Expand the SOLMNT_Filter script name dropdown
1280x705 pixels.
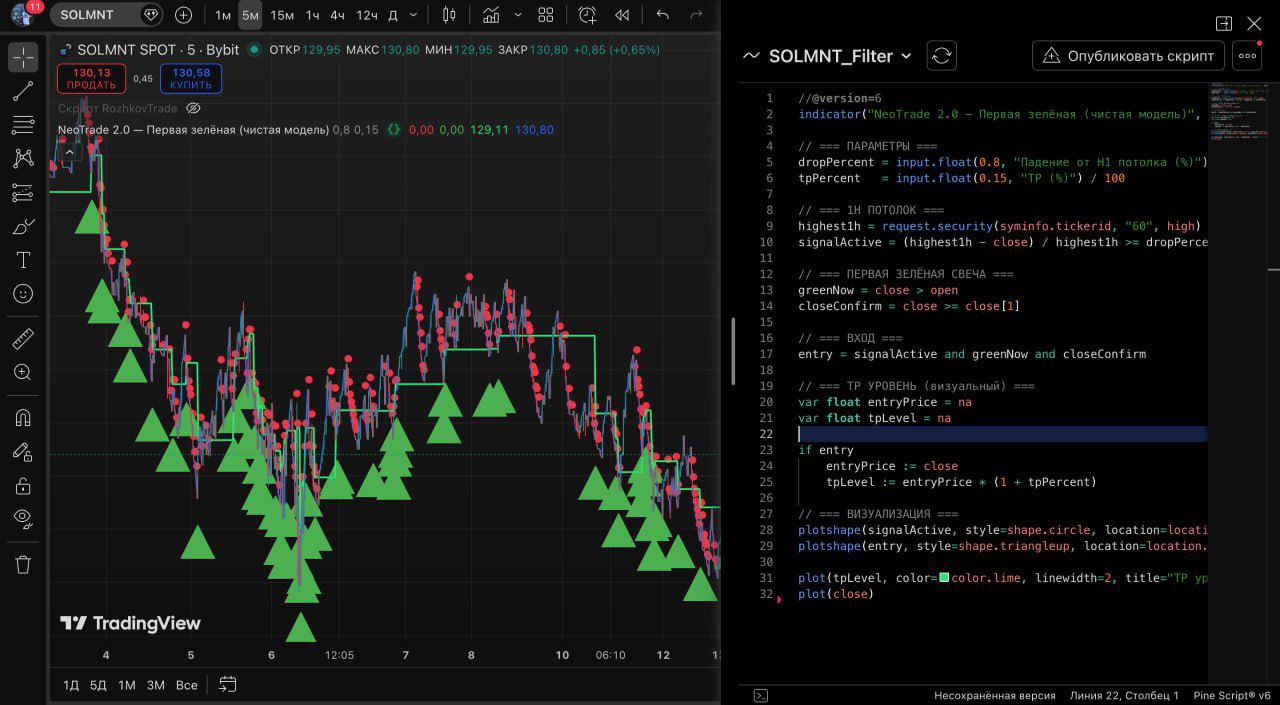coord(906,56)
